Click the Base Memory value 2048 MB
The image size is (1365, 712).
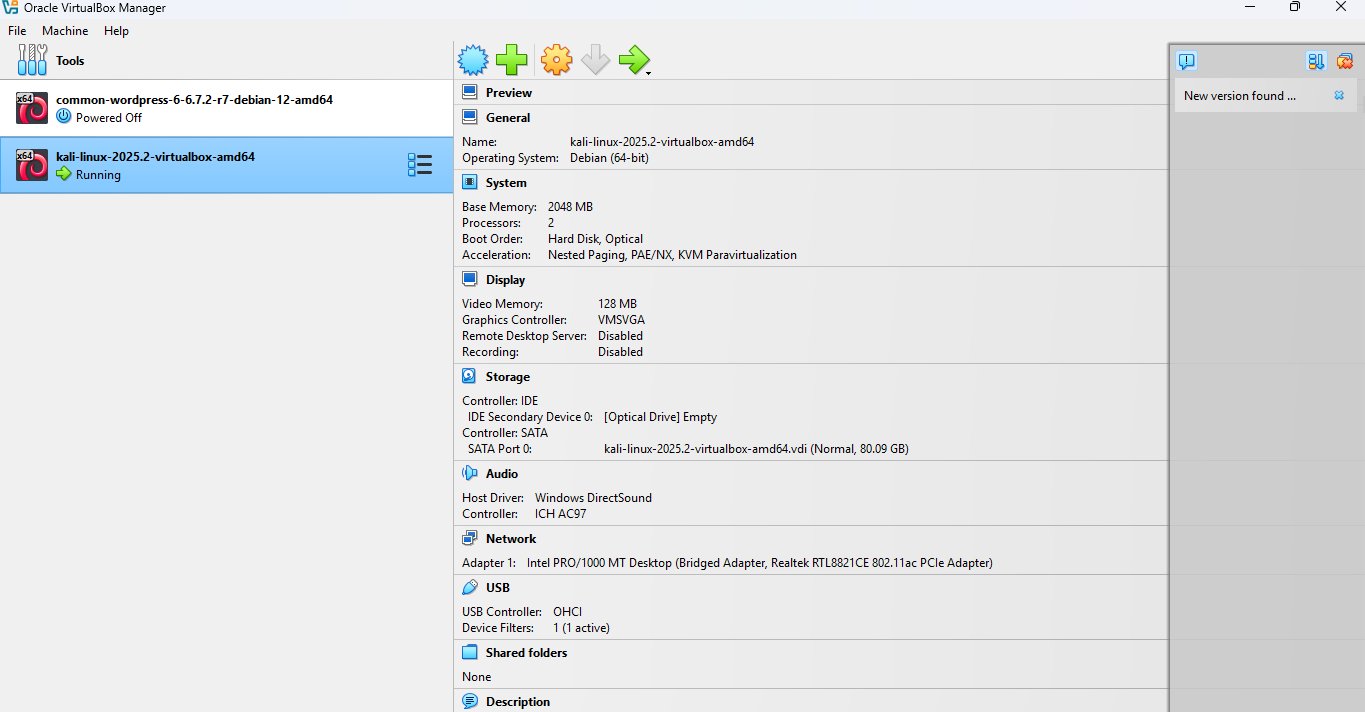click(570, 206)
